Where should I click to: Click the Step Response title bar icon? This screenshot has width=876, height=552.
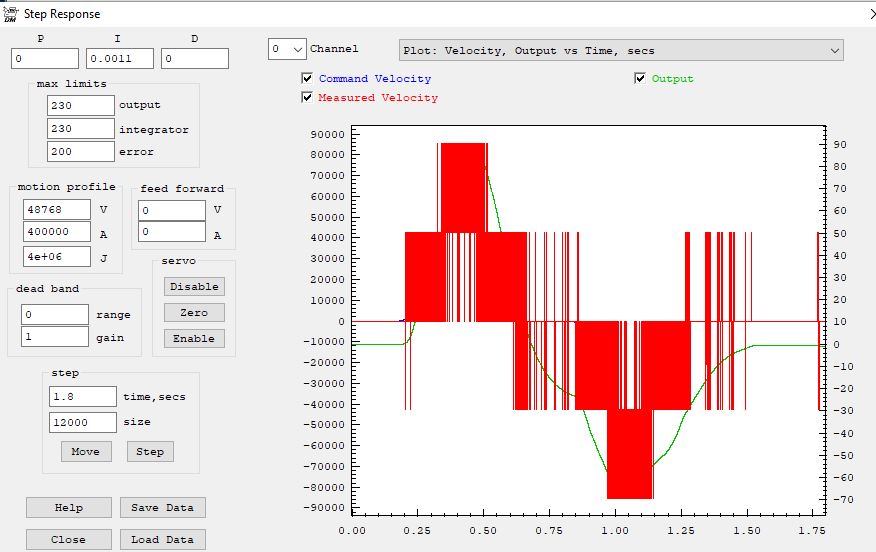coord(10,14)
